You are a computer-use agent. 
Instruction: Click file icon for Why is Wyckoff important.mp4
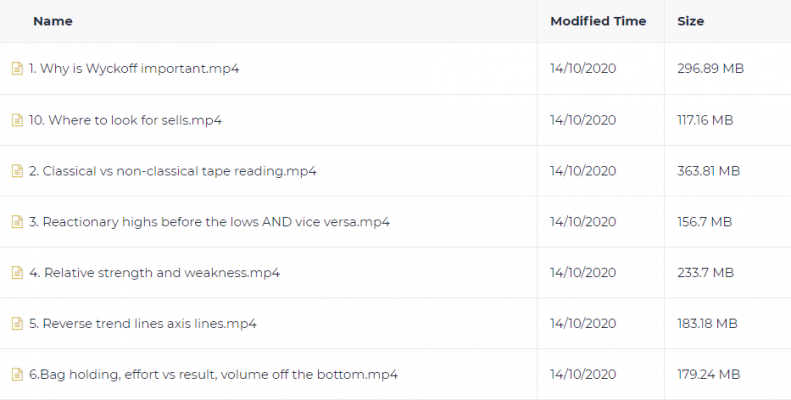(17, 69)
